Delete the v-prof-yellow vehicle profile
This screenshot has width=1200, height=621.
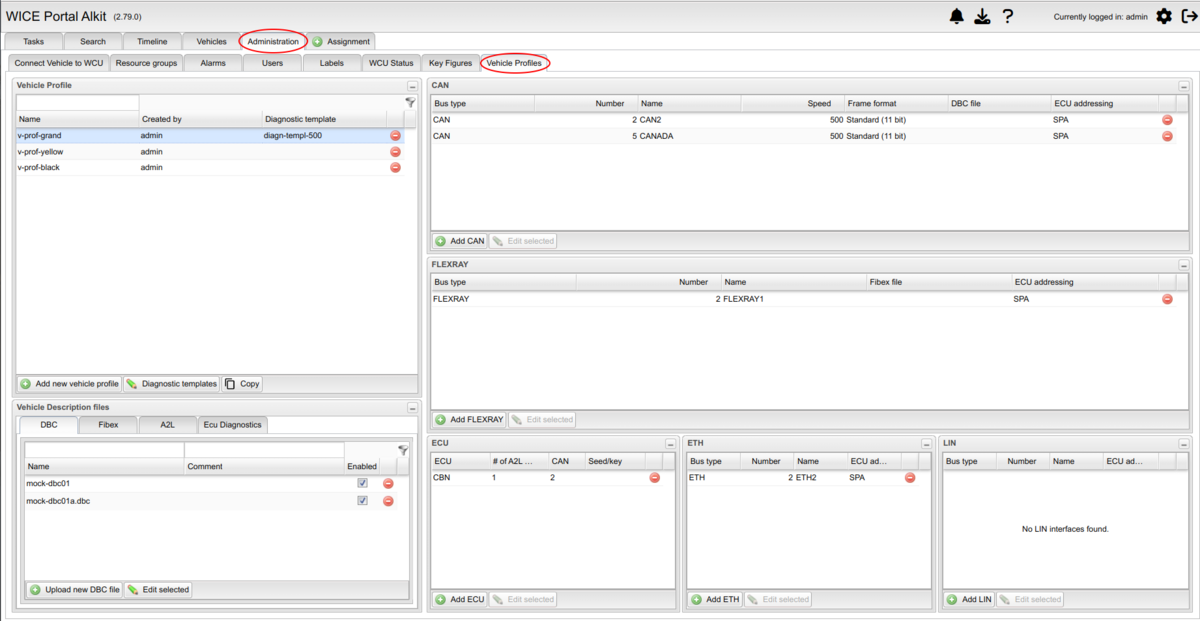point(395,152)
